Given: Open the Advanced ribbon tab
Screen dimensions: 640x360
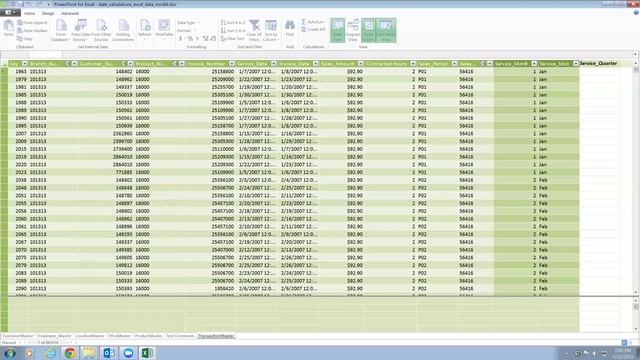Looking at the screenshot, I should [70, 13].
